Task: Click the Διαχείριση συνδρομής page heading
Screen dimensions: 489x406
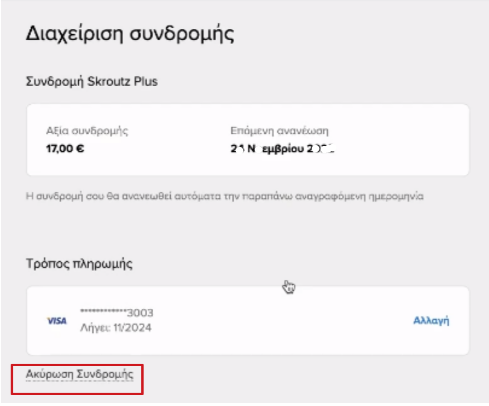Action: 130,34
